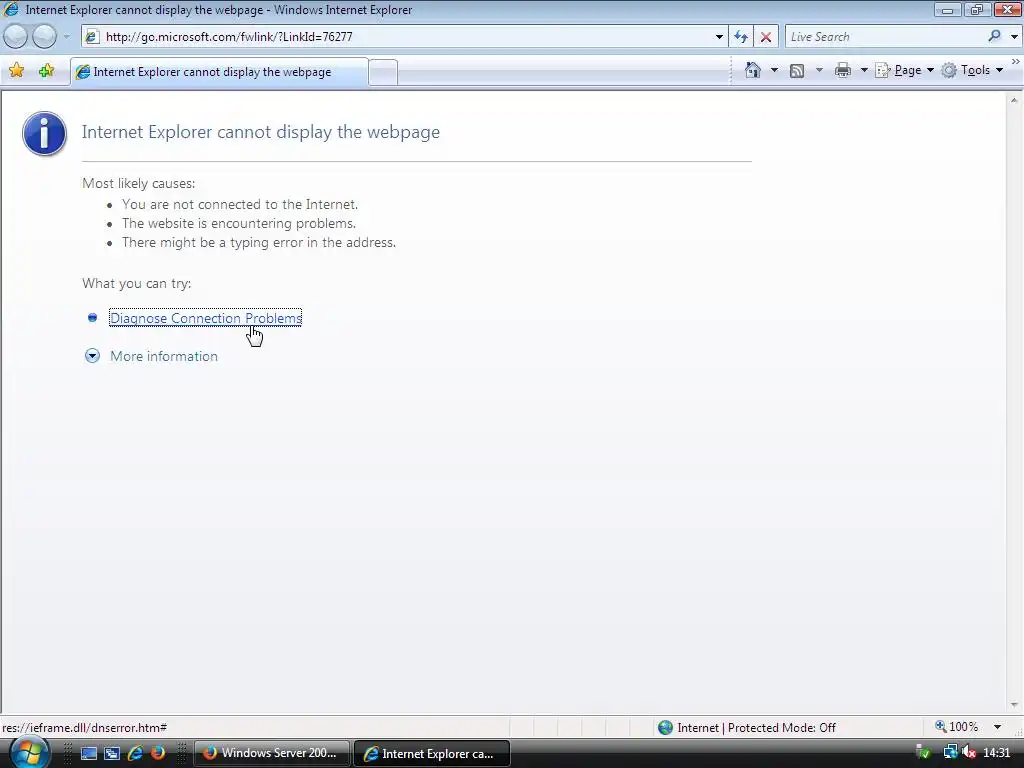Viewport: 1024px width, 768px height.
Task: Expand the address bar history dropdown
Action: coord(719,37)
